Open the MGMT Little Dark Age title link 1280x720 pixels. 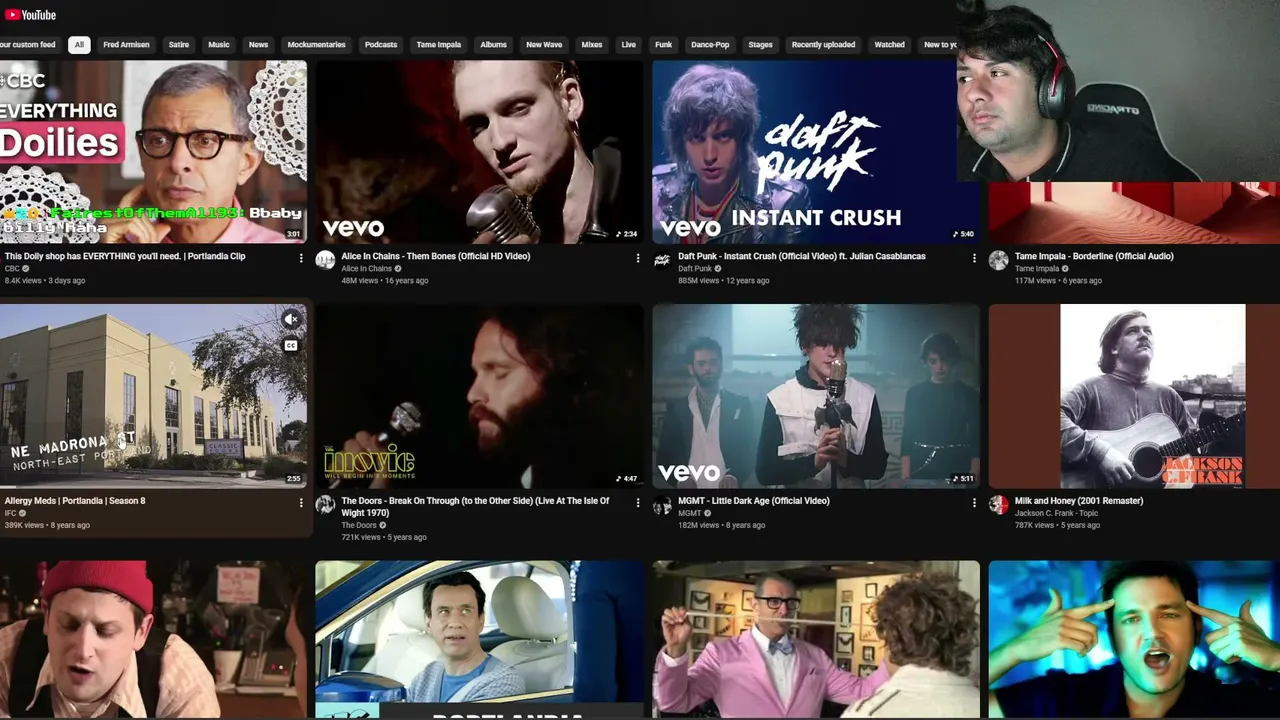coord(754,501)
